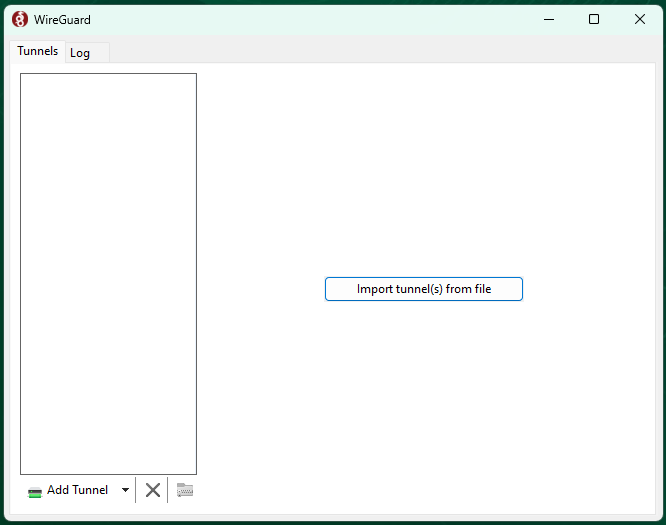Click the export tunnels to zip icon

(x=185, y=490)
